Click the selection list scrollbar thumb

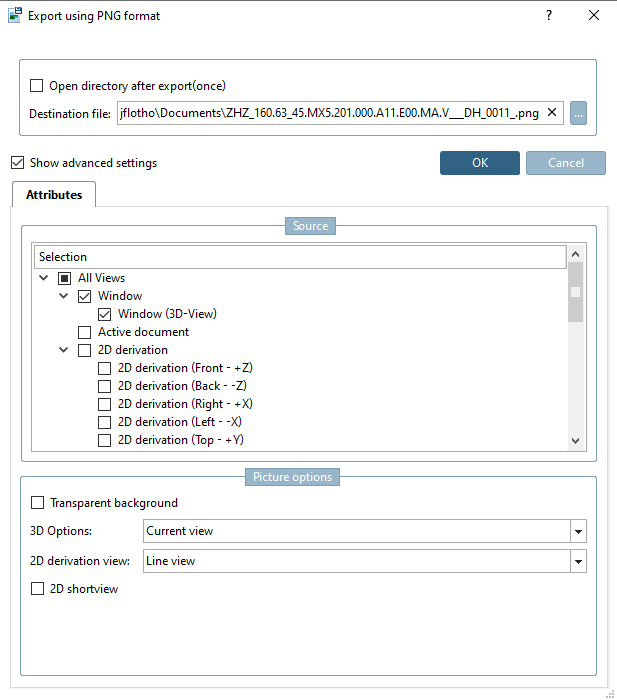click(575, 292)
